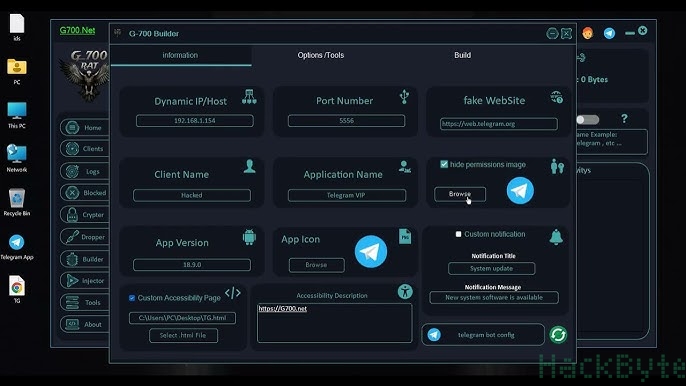Screen dimensions: 686x386
Task: Open the G700.Net link in main window
Action: tap(77, 30)
